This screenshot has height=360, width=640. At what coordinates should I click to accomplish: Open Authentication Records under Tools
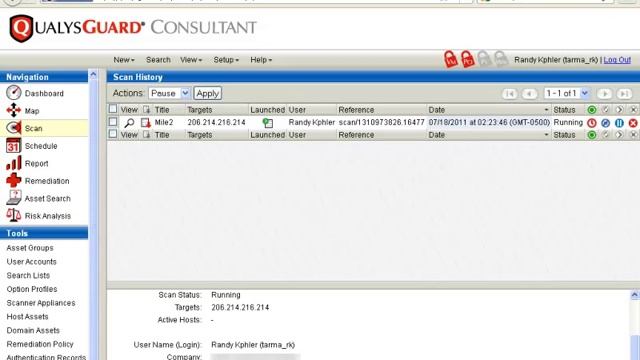click(x=46, y=357)
